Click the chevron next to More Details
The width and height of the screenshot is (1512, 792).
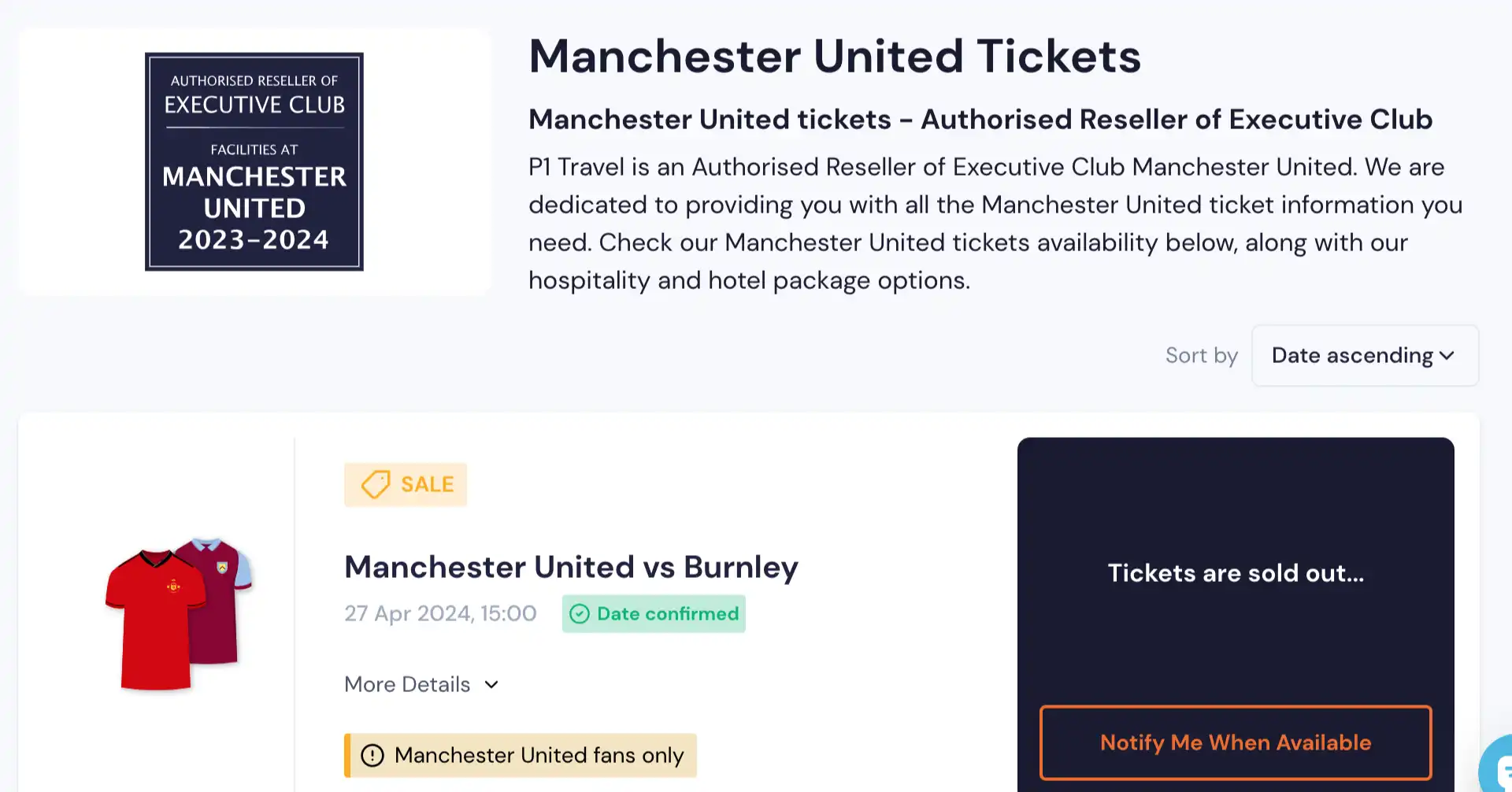point(490,685)
